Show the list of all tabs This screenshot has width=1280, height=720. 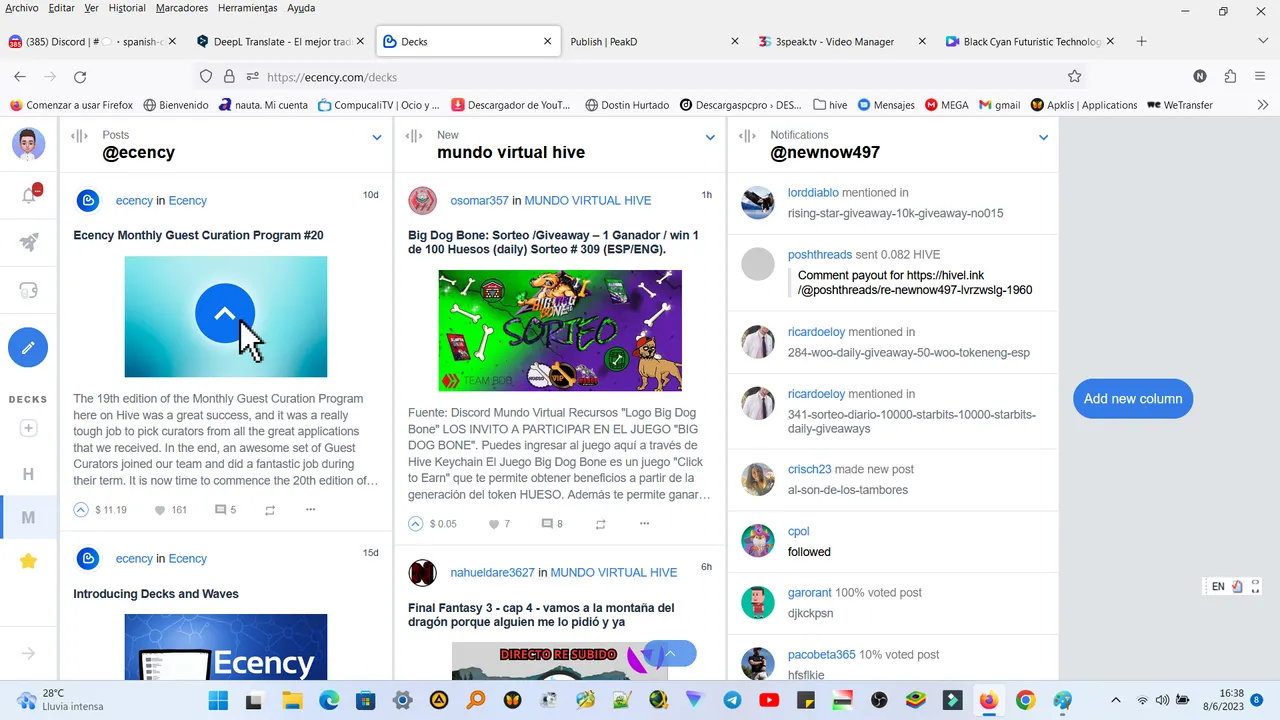click(1263, 42)
